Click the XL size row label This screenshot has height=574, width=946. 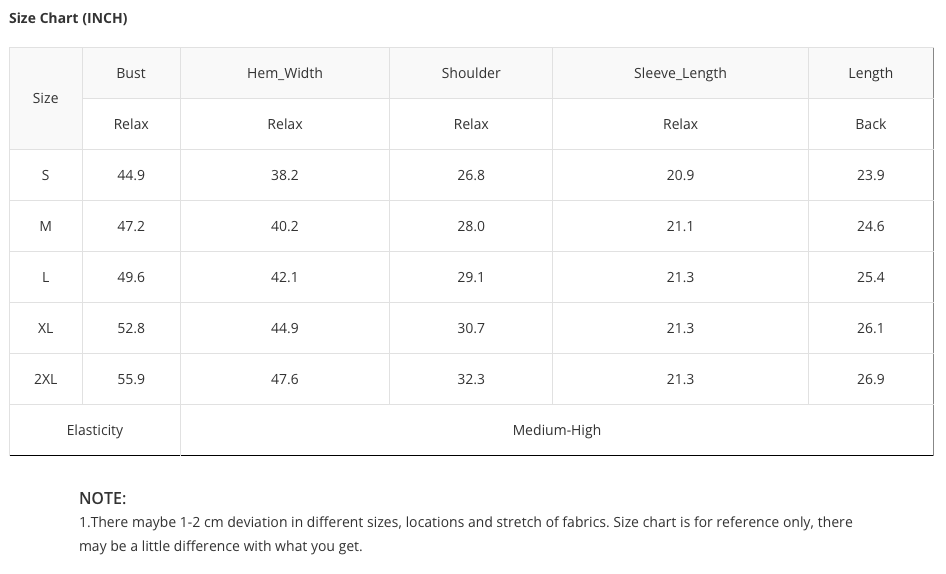pos(45,328)
